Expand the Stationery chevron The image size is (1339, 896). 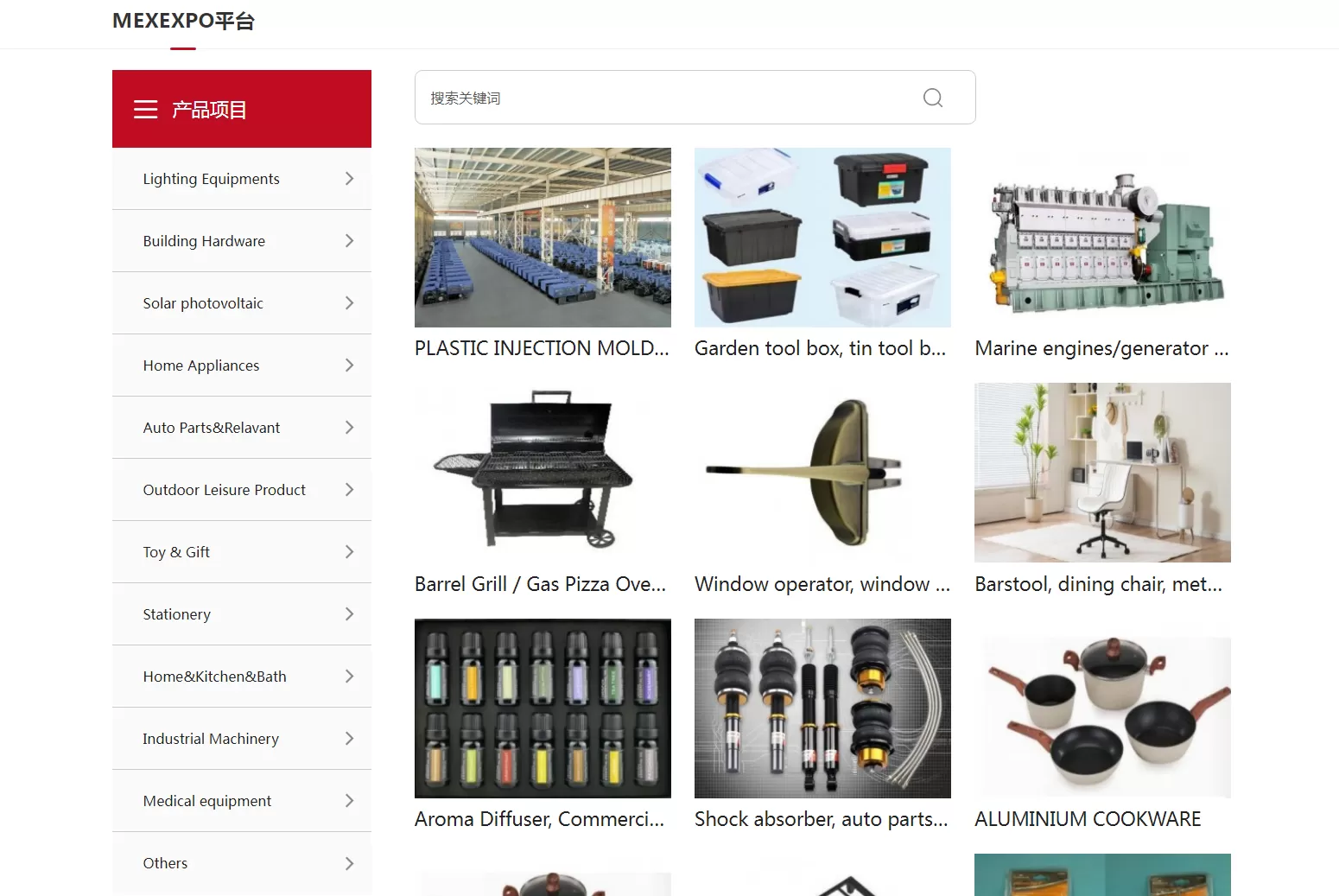pos(349,614)
